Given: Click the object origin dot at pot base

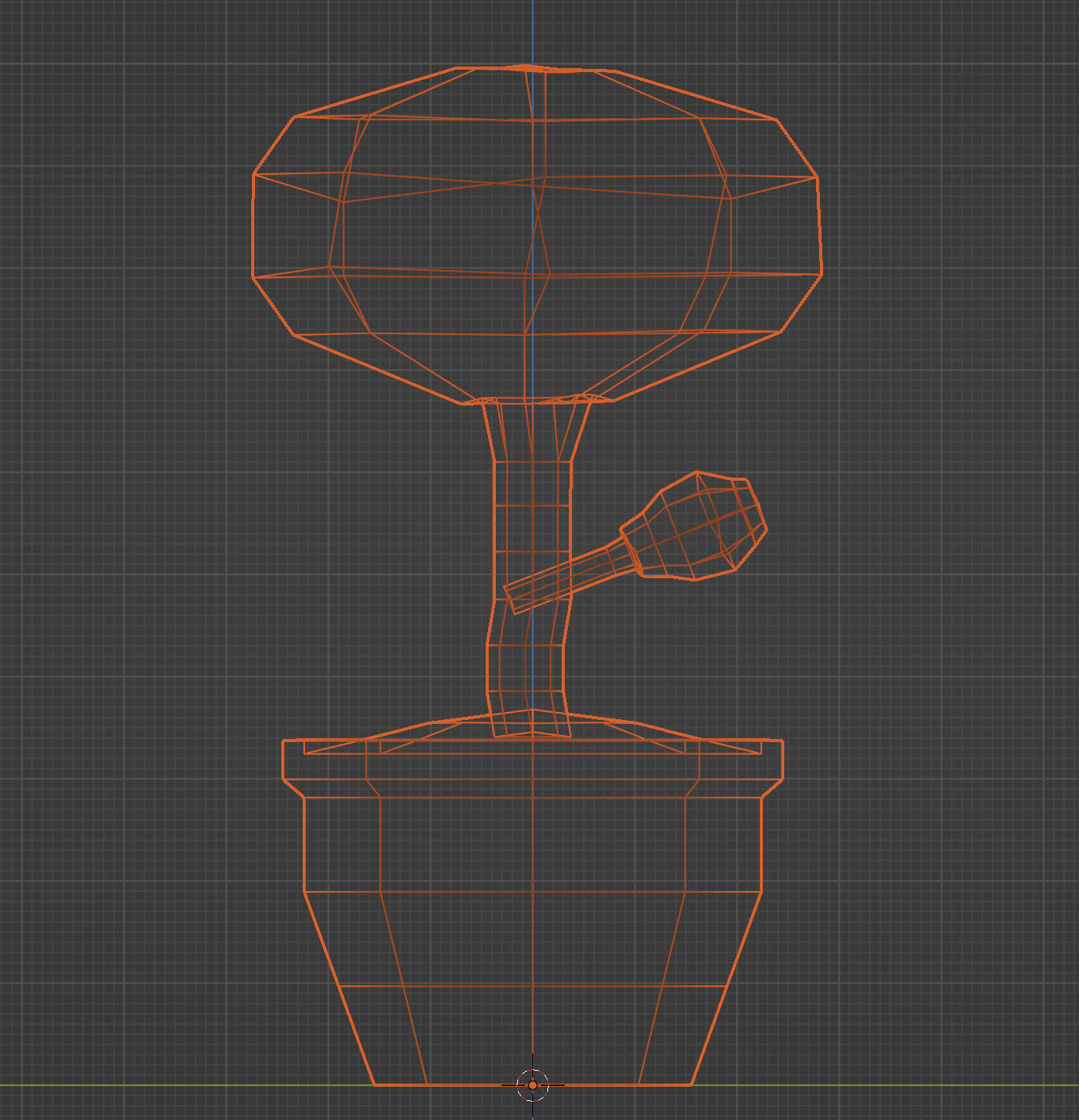Looking at the screenshot, I should tap(533, 1085).
